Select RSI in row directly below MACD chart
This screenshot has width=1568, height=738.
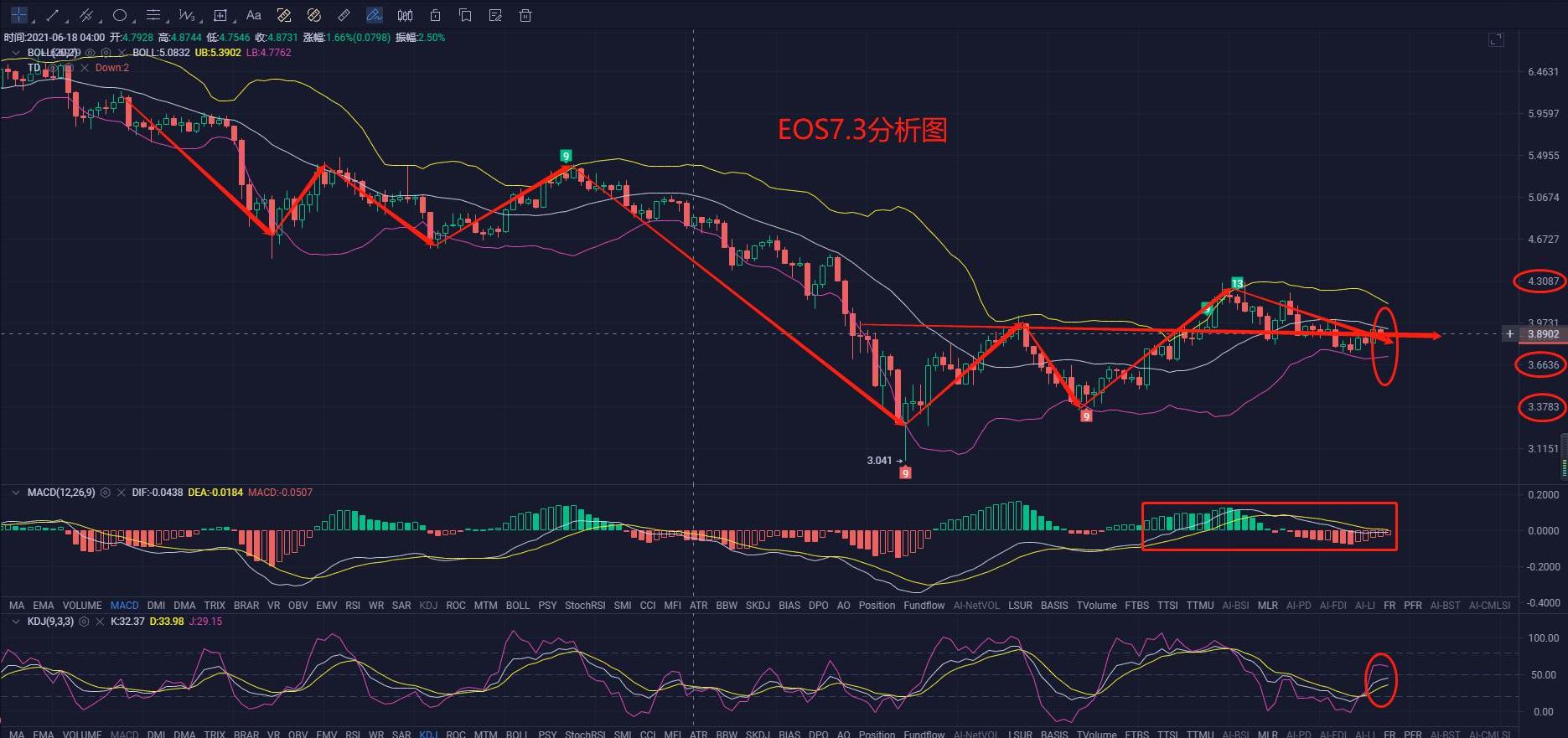[x=353, y=605]
